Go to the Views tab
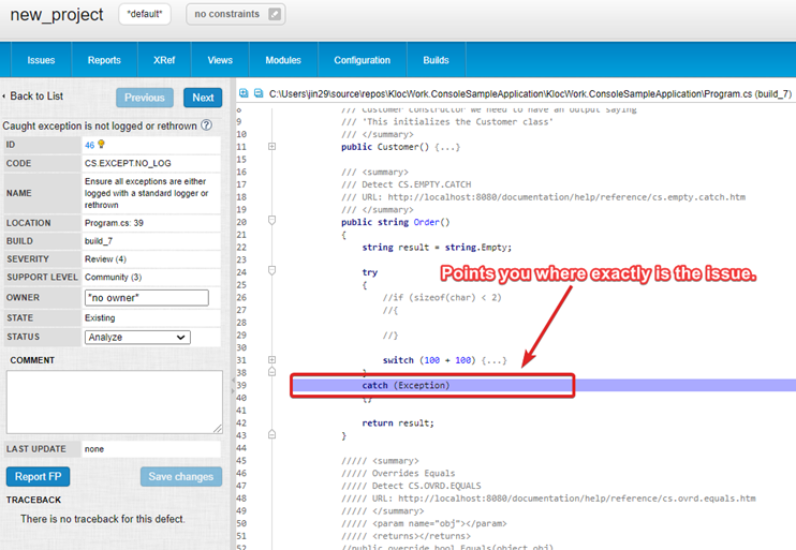This screenshot has height=550, width=796. (x=220, y=60)
